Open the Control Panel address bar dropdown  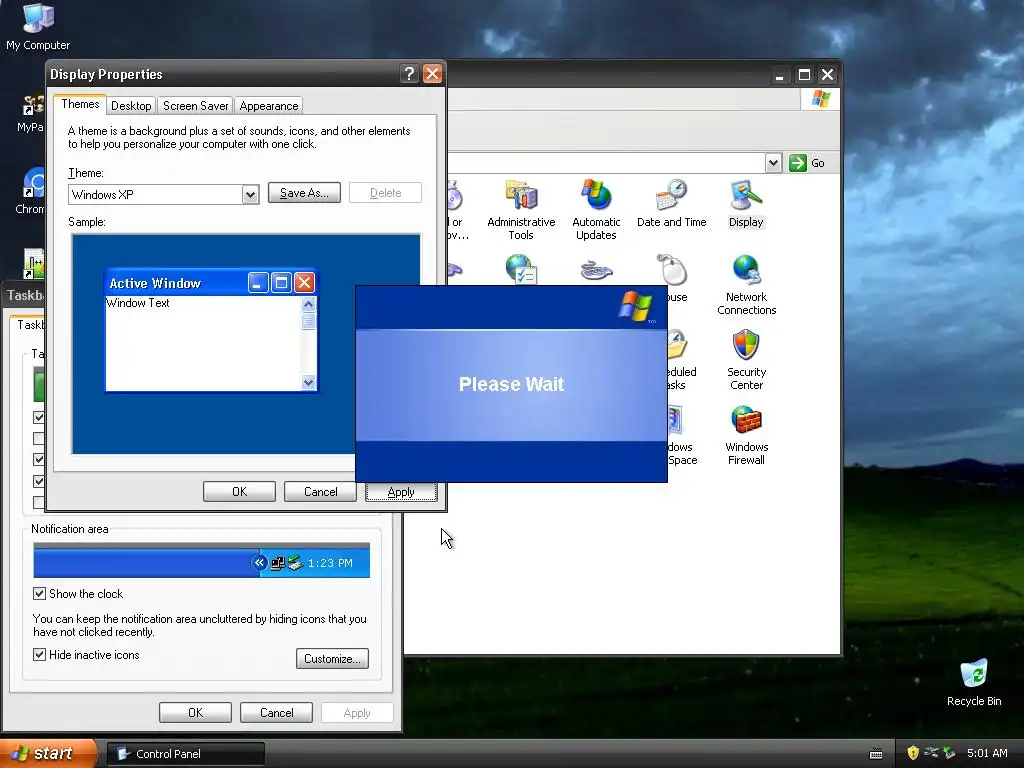coord(773,163)
